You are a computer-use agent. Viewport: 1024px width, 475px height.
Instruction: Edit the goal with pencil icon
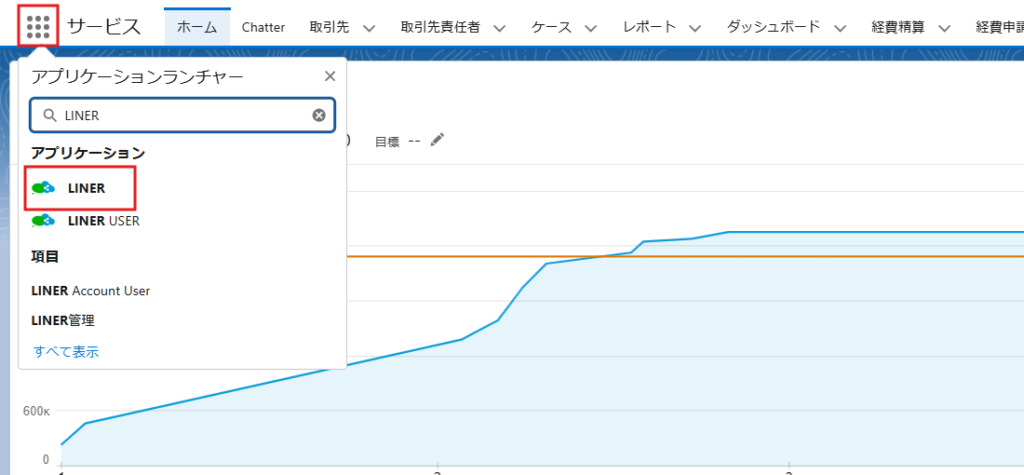[437, 141]
